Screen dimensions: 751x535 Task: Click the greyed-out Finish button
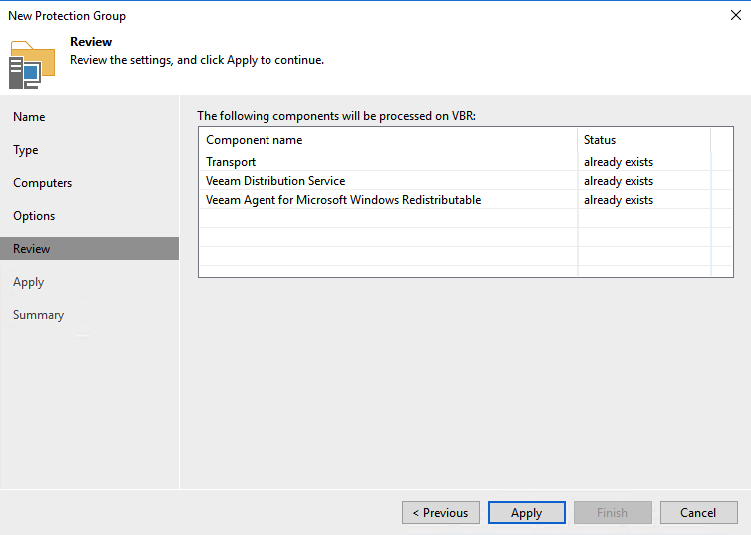612,513
